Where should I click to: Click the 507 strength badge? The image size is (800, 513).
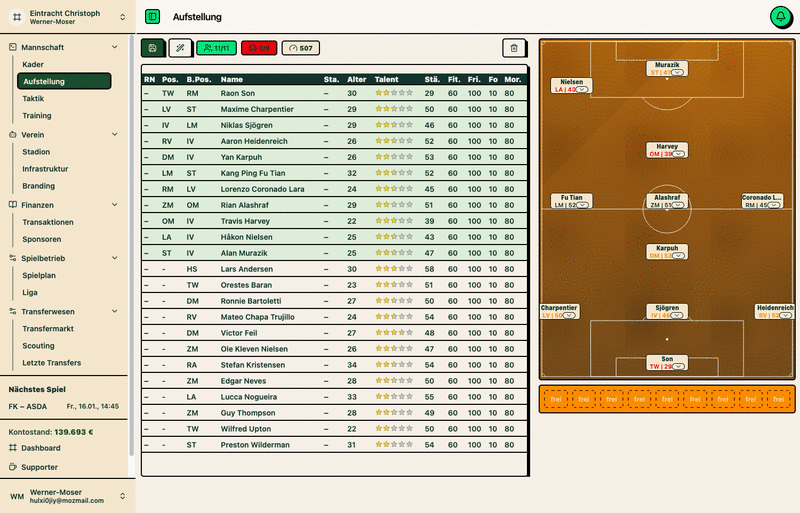coord(301,48)
